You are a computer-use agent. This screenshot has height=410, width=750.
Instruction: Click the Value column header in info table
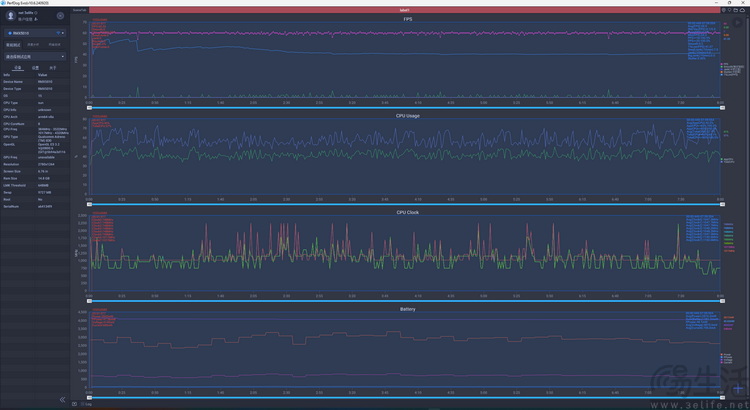coord(43,75)
